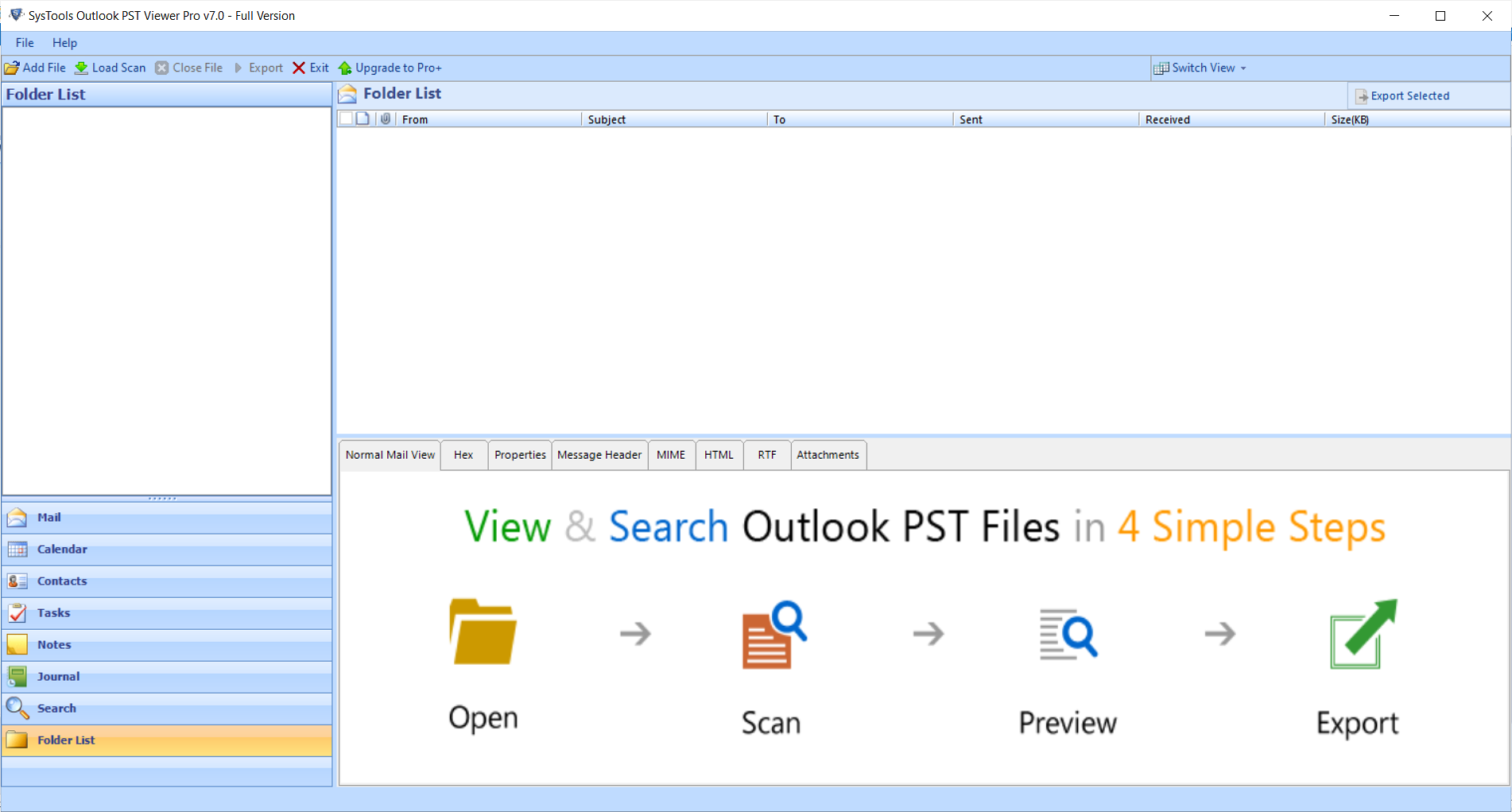Click the Calendar icon in sidebar

point(17,550)
